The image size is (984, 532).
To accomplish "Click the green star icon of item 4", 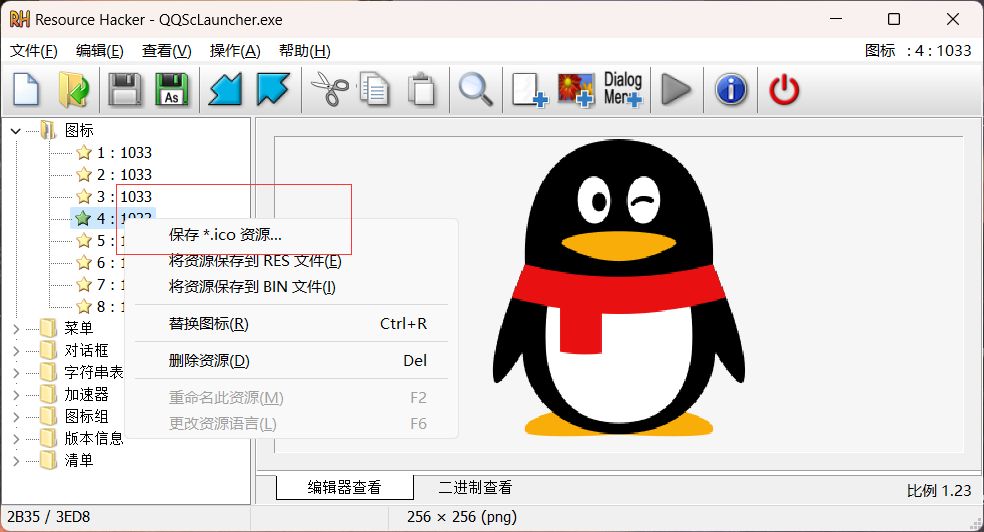I will click(x=83, y=218).
